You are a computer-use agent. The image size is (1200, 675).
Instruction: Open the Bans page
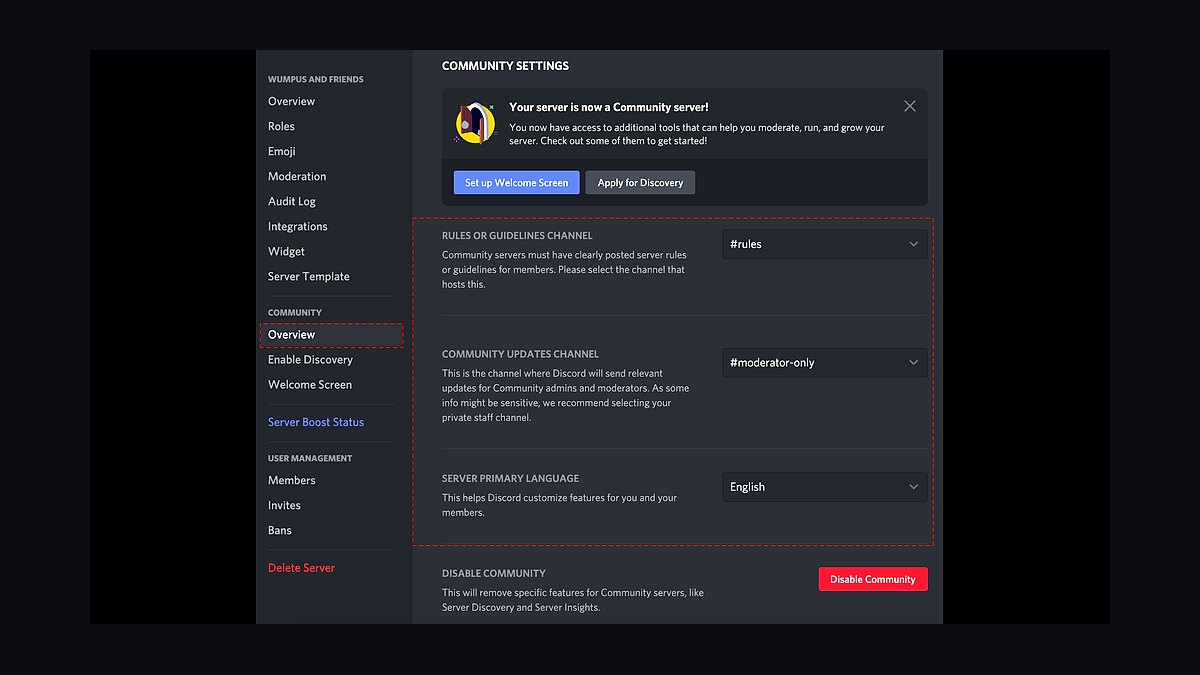(x=280, y=530)
